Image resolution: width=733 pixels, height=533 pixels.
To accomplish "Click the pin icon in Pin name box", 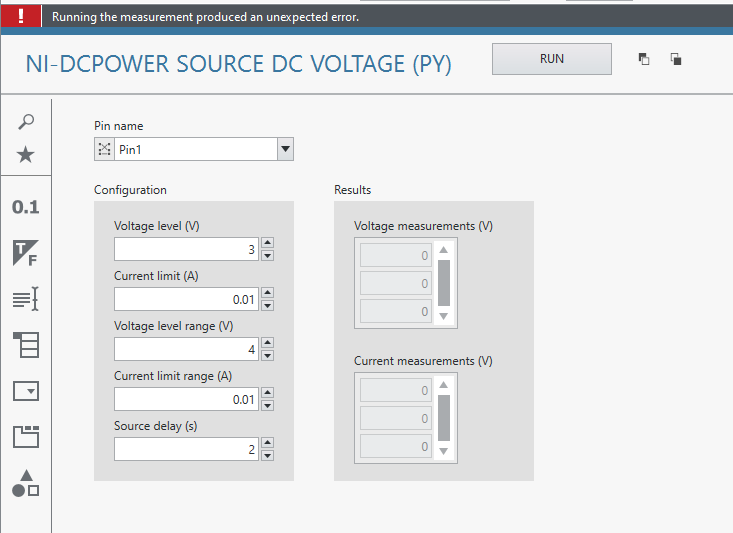I will 104,149.
